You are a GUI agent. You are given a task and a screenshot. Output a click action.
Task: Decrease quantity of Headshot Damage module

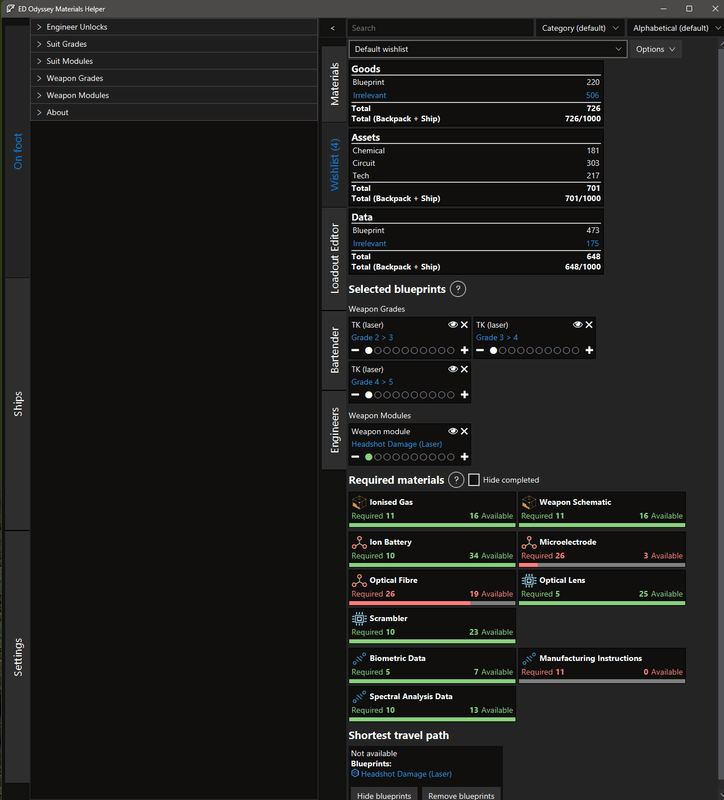tap(355, 457)
